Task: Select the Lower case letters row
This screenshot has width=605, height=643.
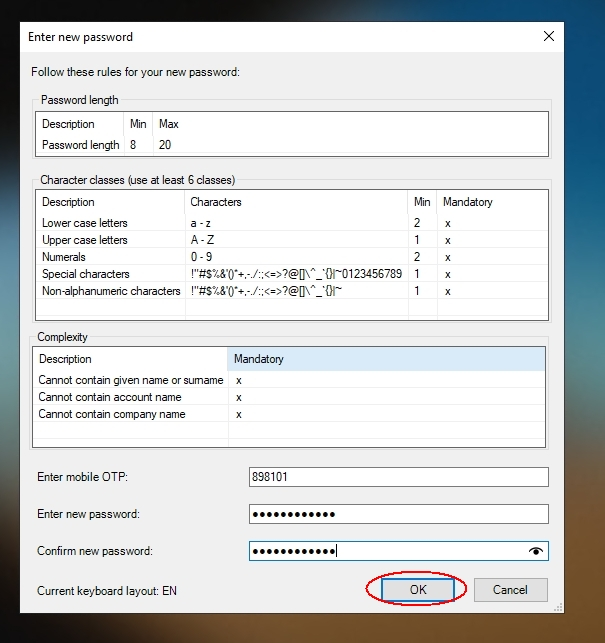Action: [85, 223]
